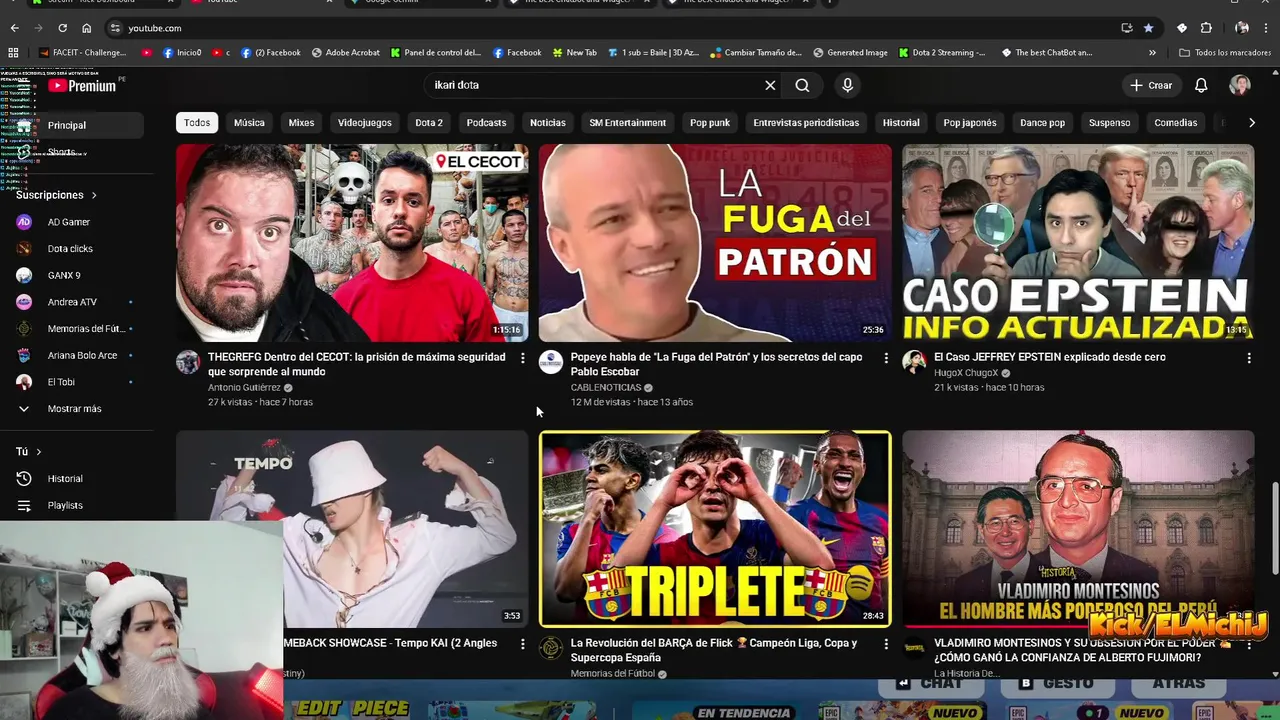Play the Caso Epstein video thumbnail
The height and width of the screenshot is (720, 1280).
click(1078, 243)
